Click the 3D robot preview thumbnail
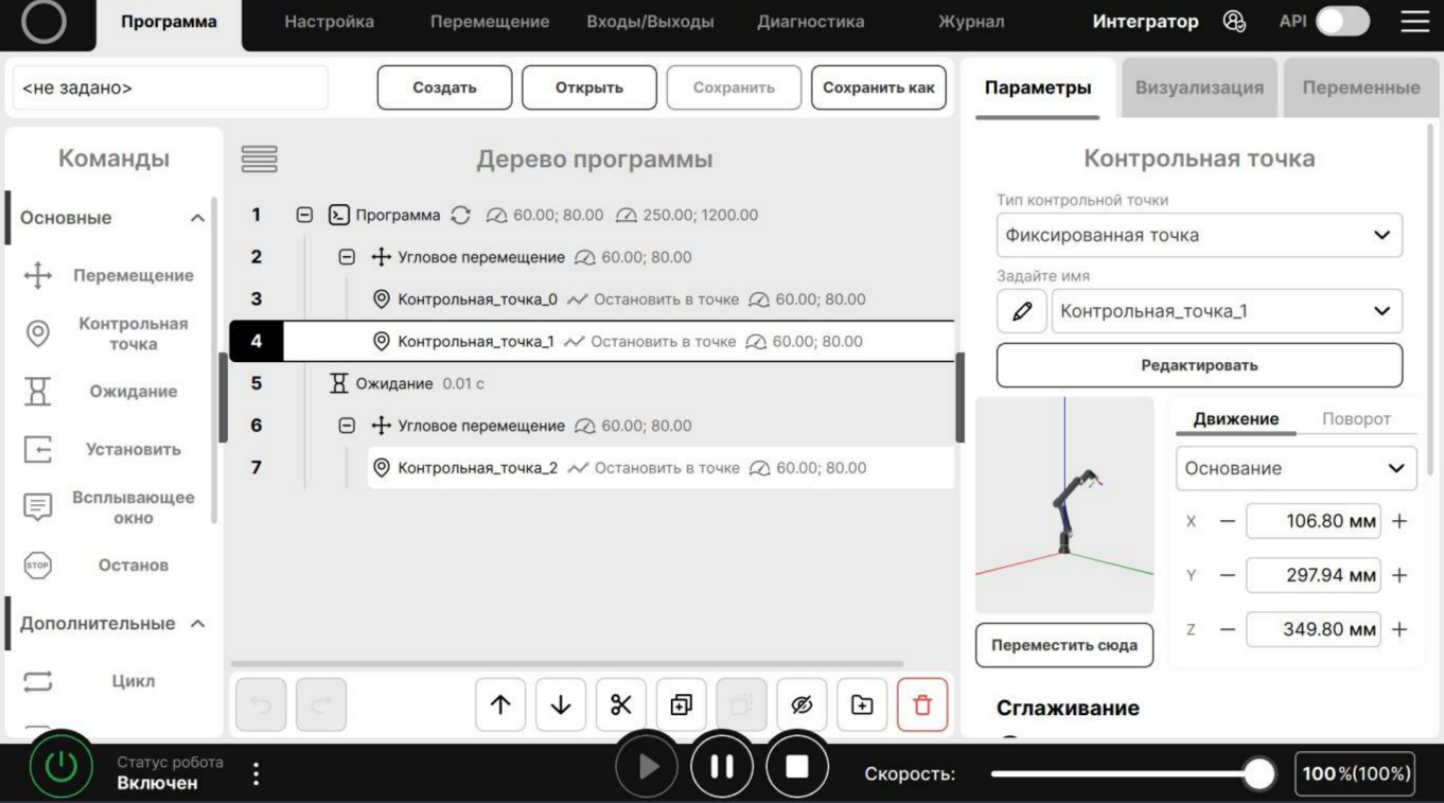This screenshot has height=803, width=1444. [x=1064, y=505]
